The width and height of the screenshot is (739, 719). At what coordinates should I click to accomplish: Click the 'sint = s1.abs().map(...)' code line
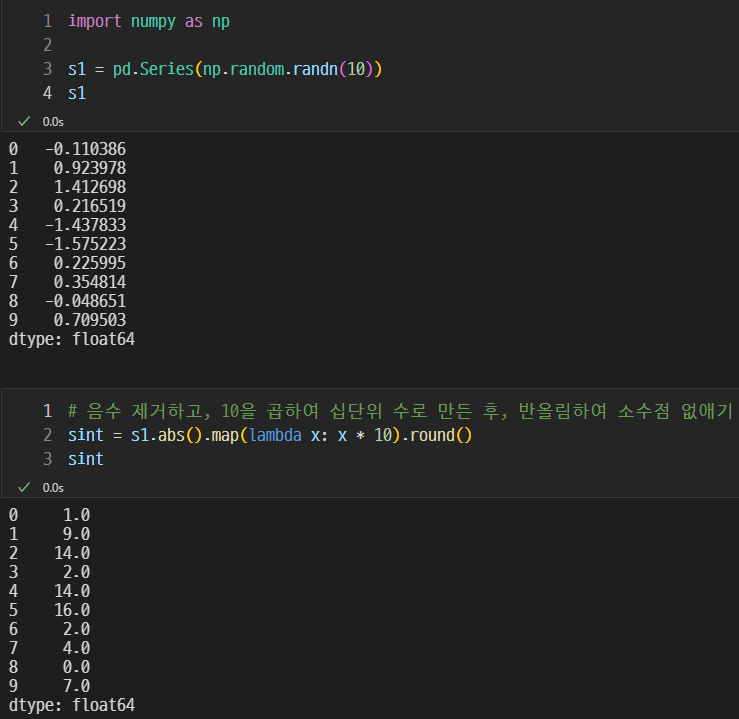[270, 435]
